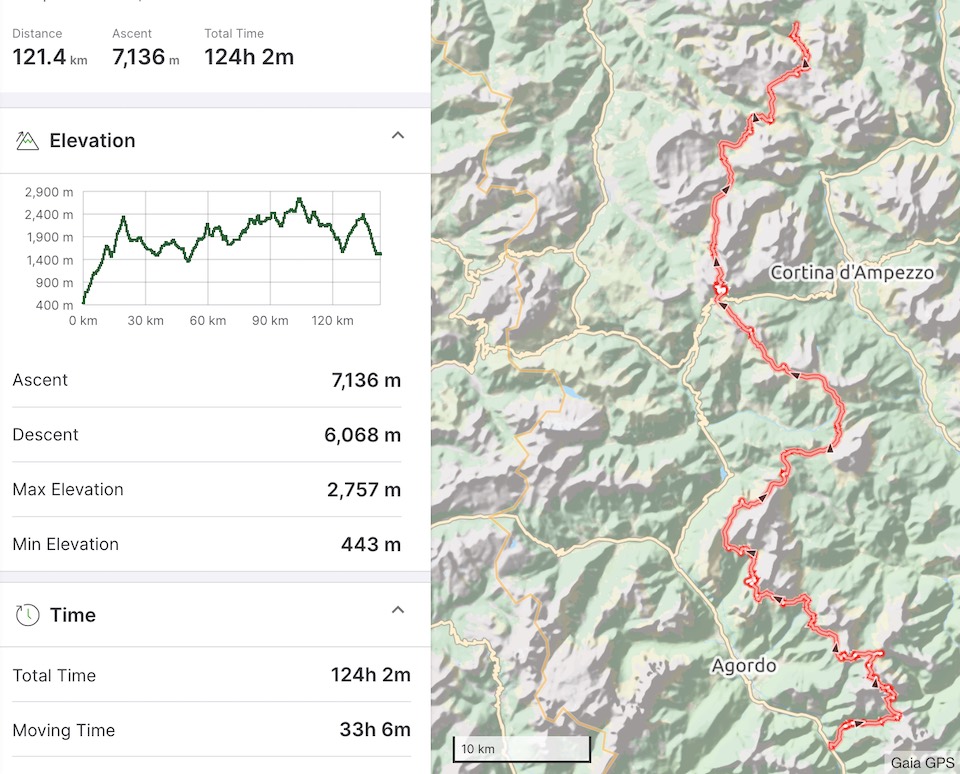The height and width of the screenshot is (774, 960).
Task: Click the route's northern start point
Action: (797, 24)
